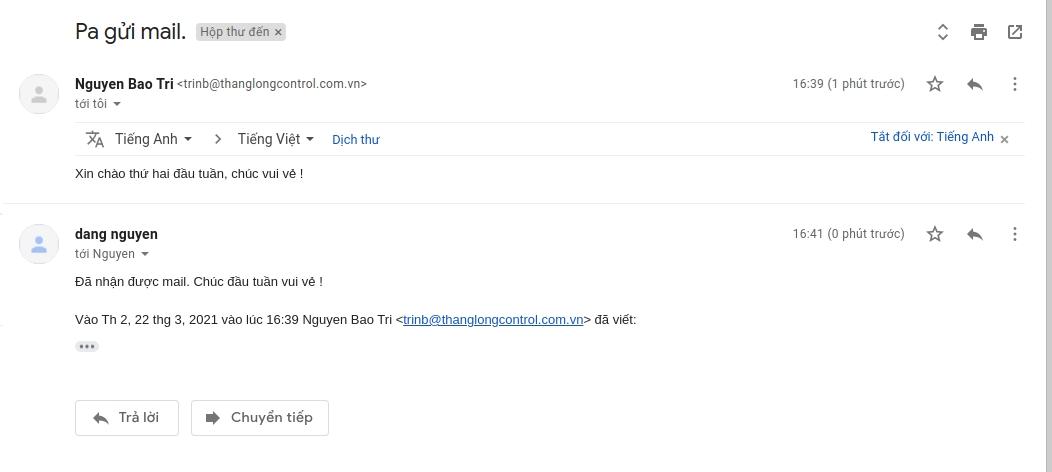Expand all messages using up-down arrows icon

click(x=943, y=32)
